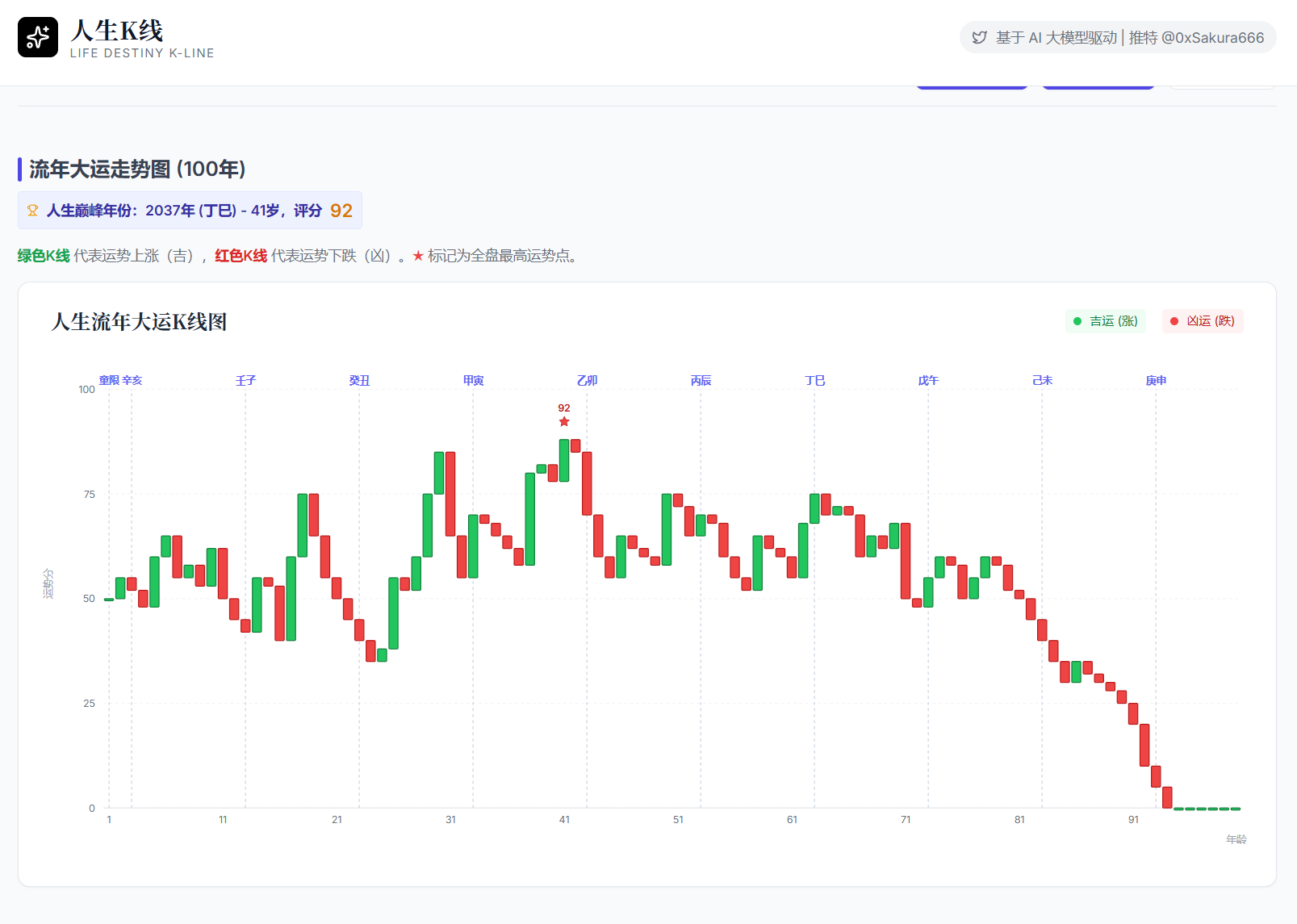The height and width of the screenshot is (924, 1297).
Task: Click the 流年大运走势图 (100年) heading
Action: tap(137, 169)
